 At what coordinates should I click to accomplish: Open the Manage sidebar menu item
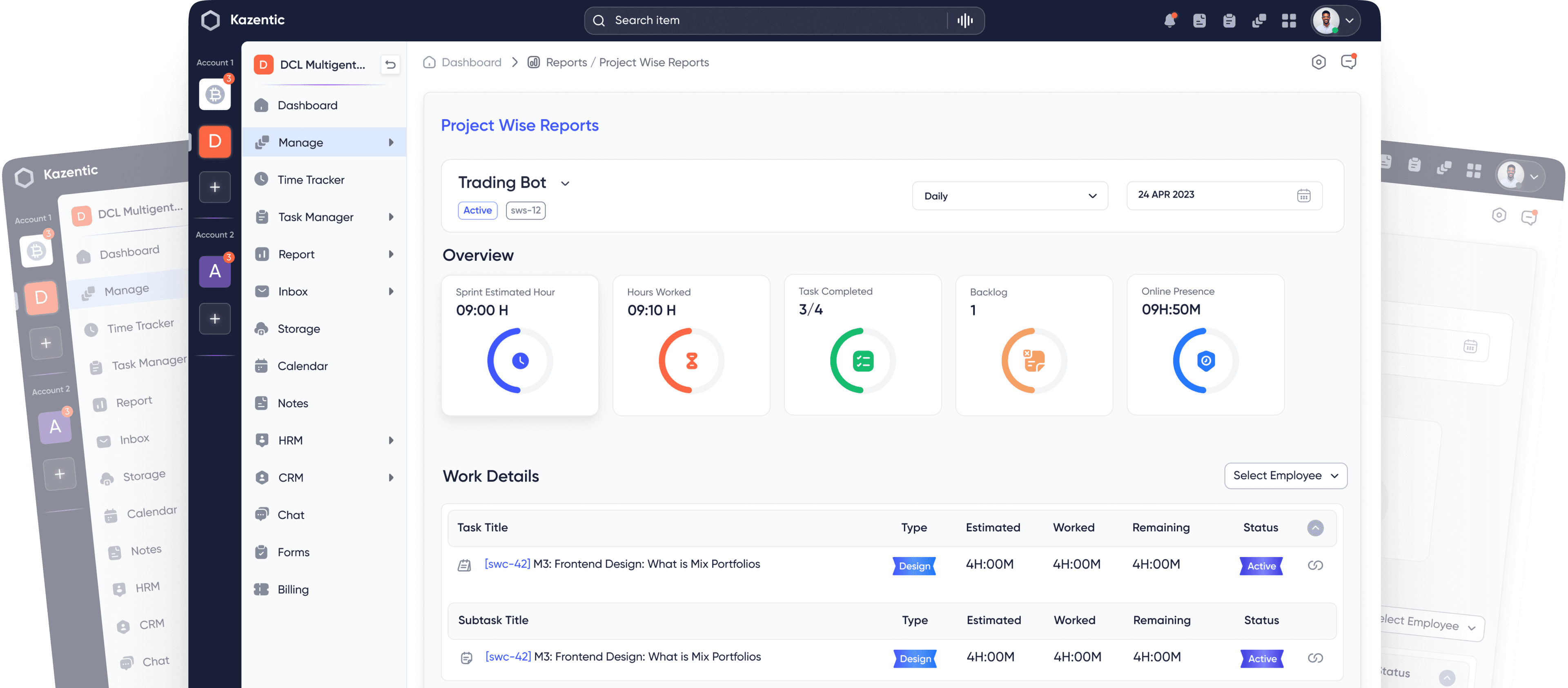[325, 142]
